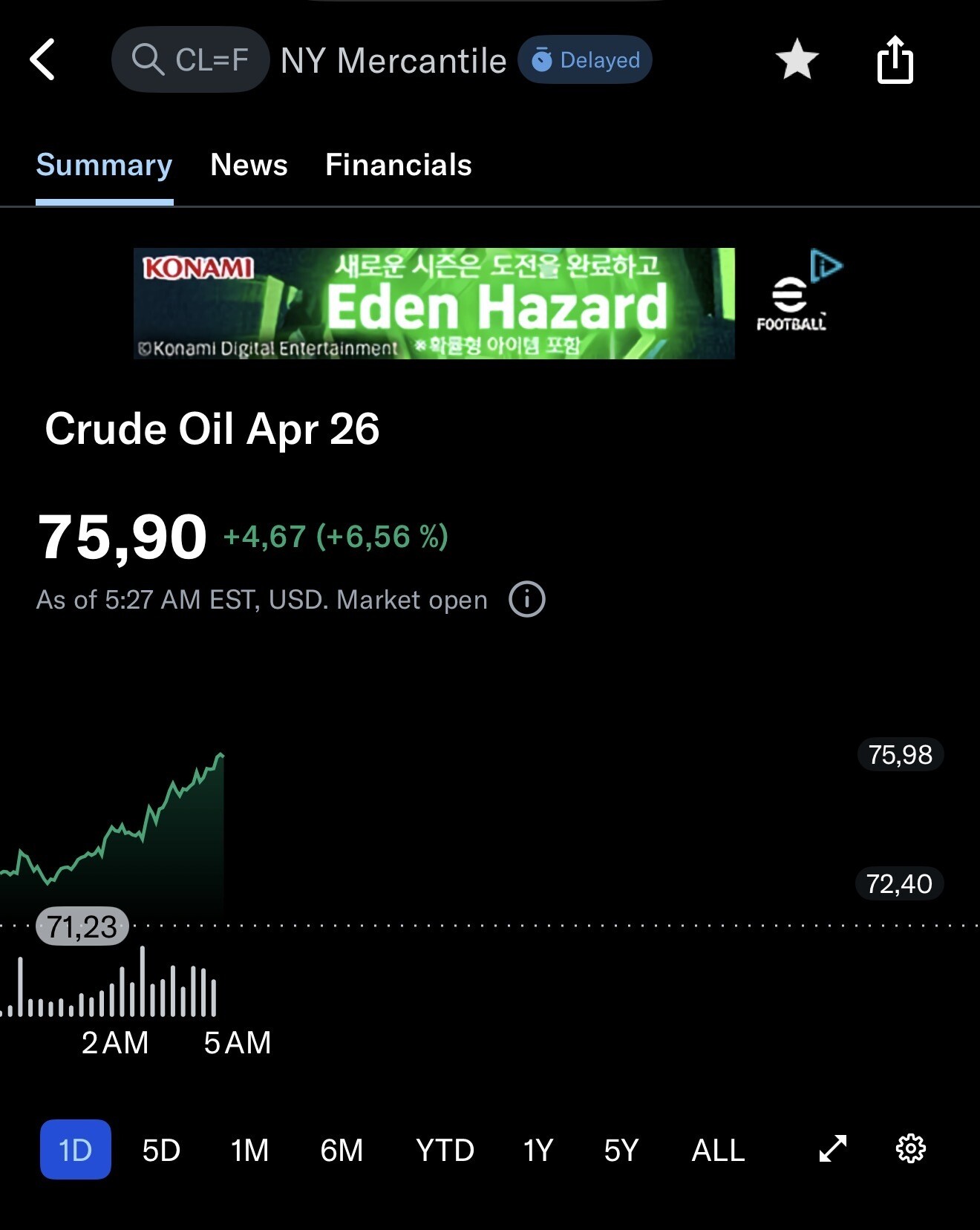
Task: Choose the 6M chart range
Action: (x=342, y=1150)
